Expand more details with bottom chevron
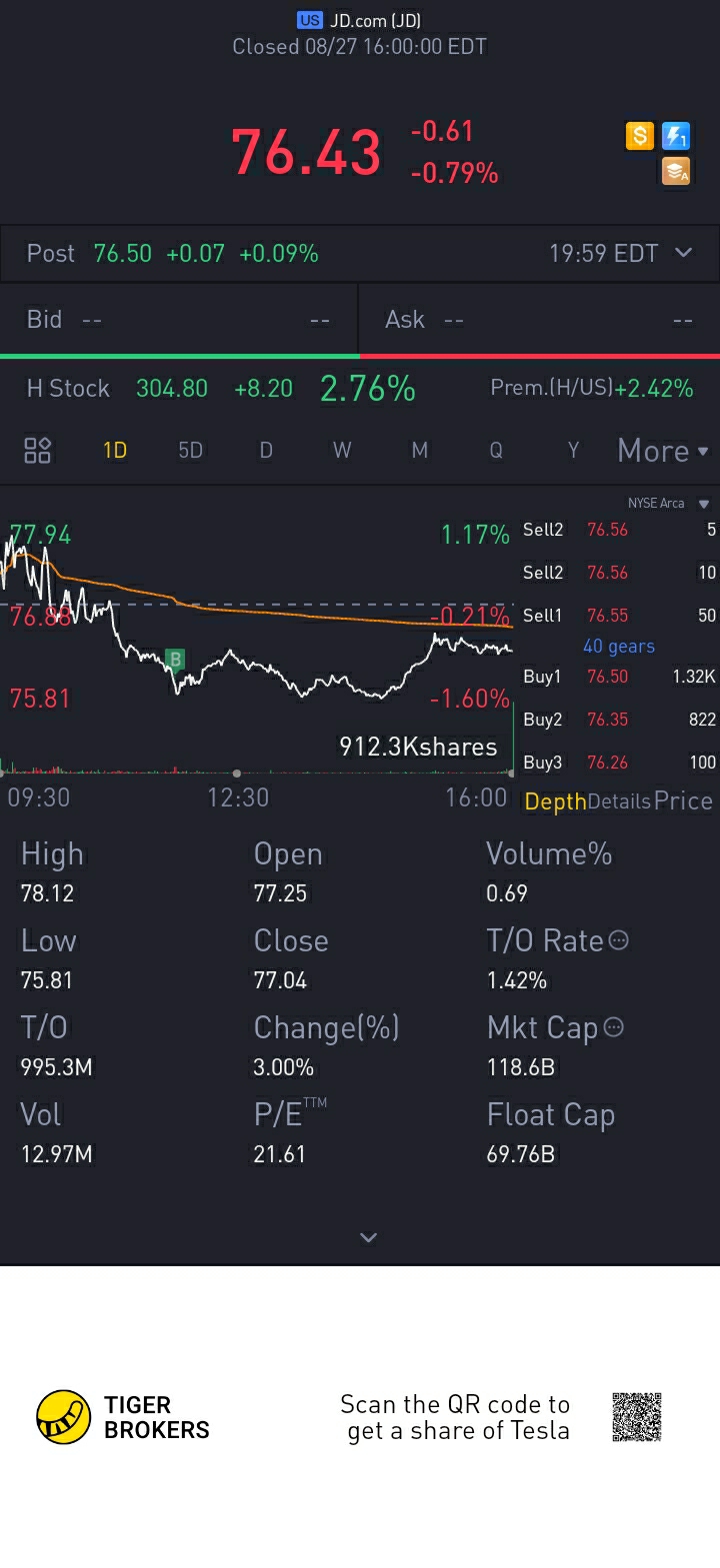Screen dimensions: 720x1568 pos(368,1237)
